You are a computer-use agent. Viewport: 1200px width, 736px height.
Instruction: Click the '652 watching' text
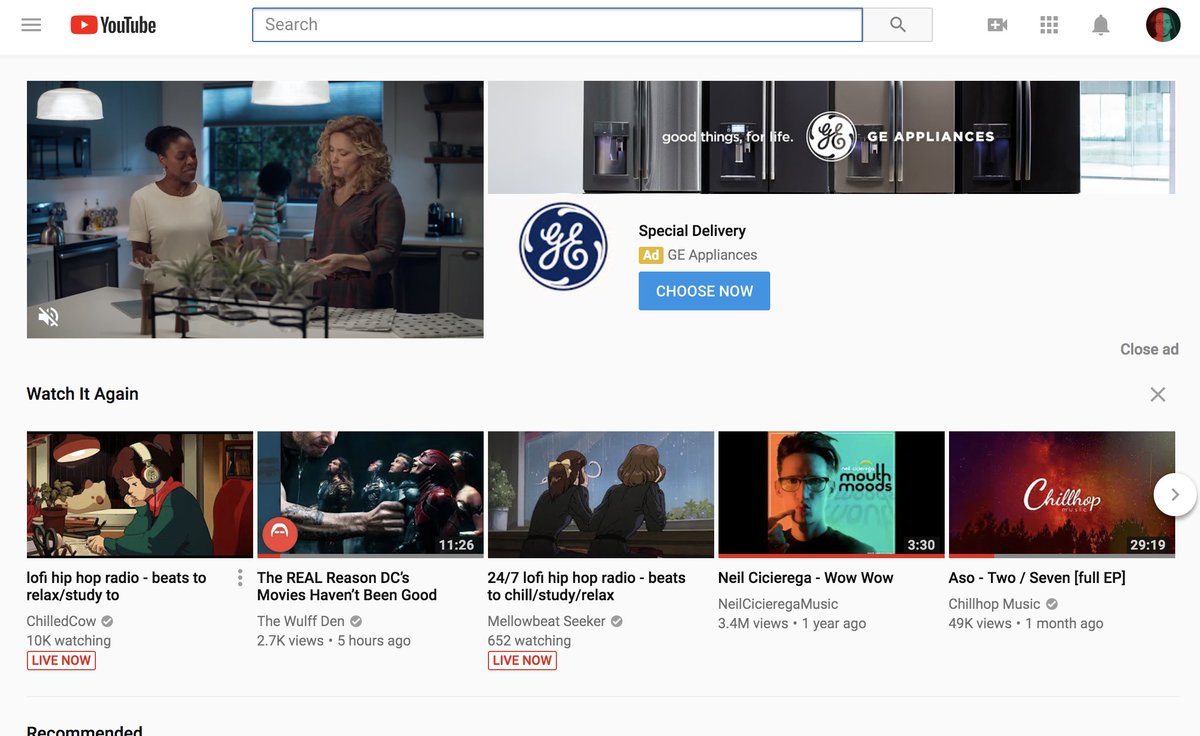(529, 641)
